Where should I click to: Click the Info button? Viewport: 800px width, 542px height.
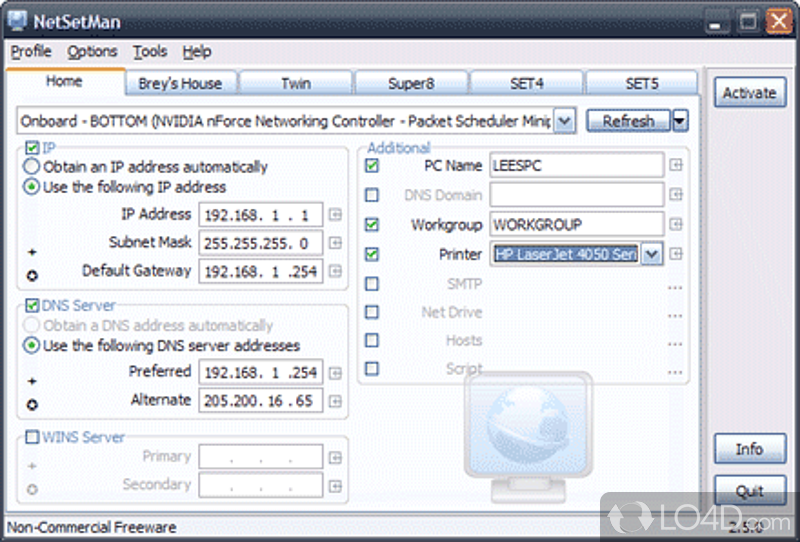tap(749, 449)
